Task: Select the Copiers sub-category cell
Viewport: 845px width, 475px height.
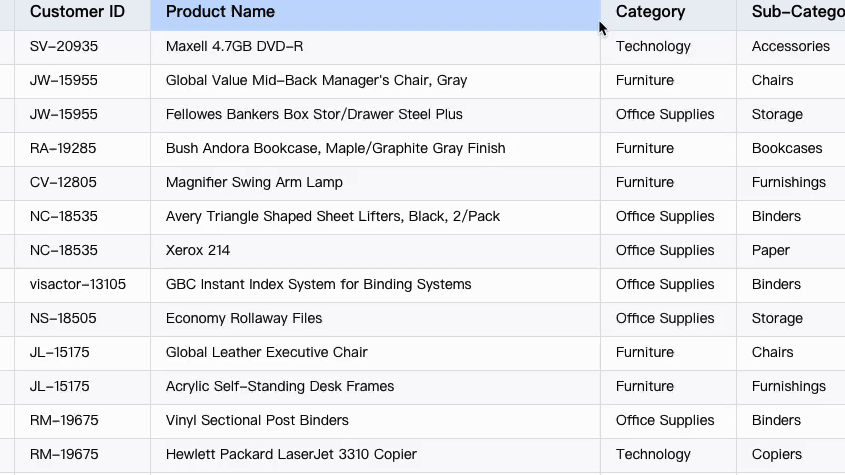Action: [777, 455]
